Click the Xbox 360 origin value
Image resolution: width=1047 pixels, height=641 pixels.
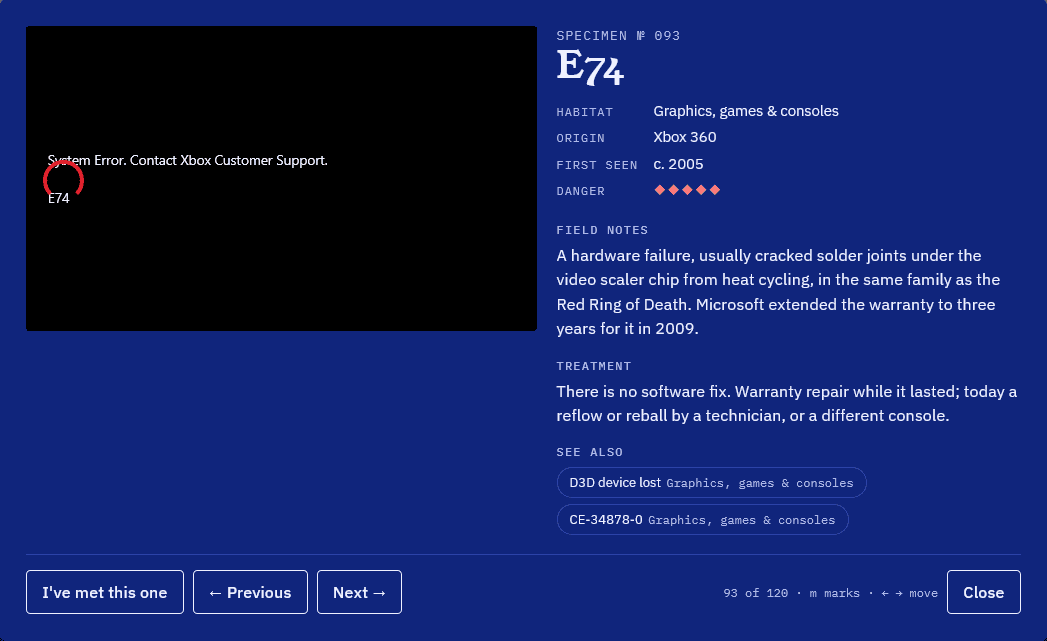coord(684,137)
